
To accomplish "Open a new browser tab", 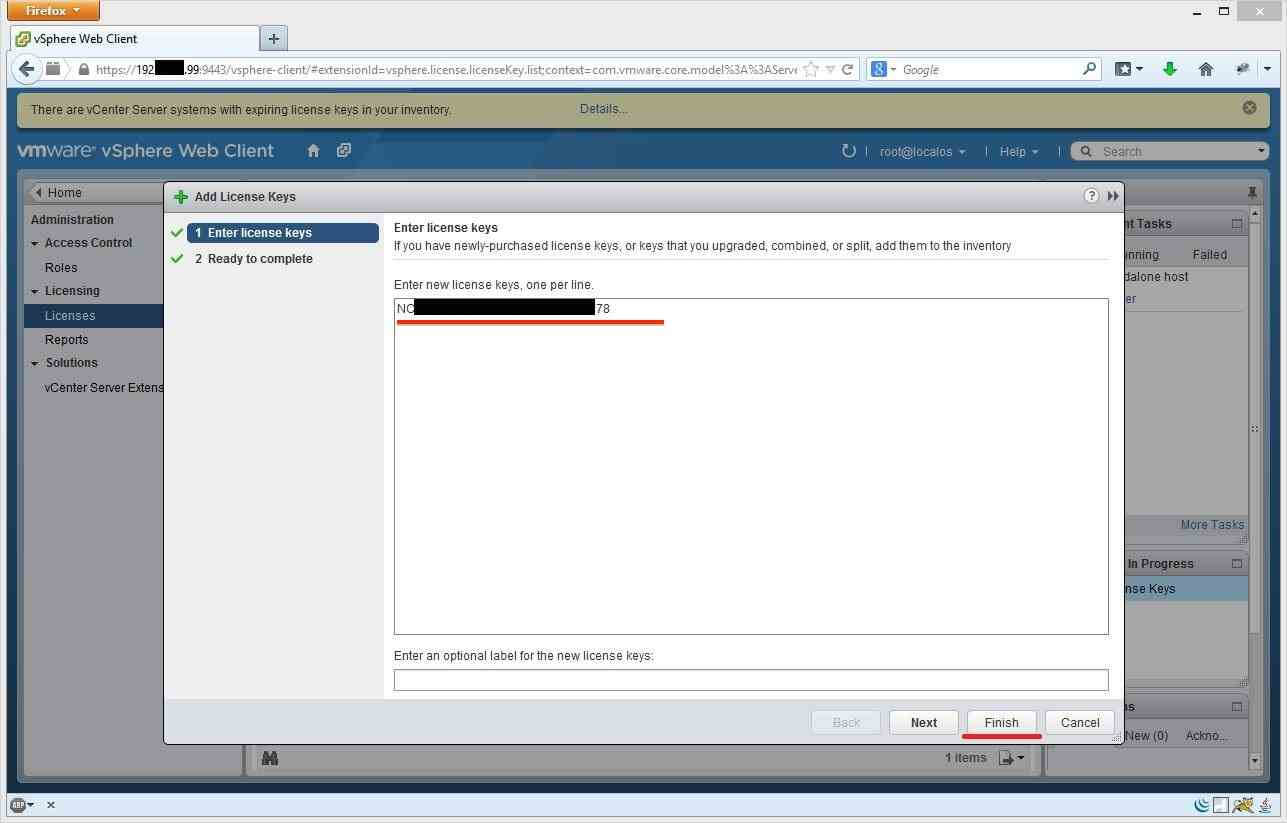I will click(x=273, y=38).
